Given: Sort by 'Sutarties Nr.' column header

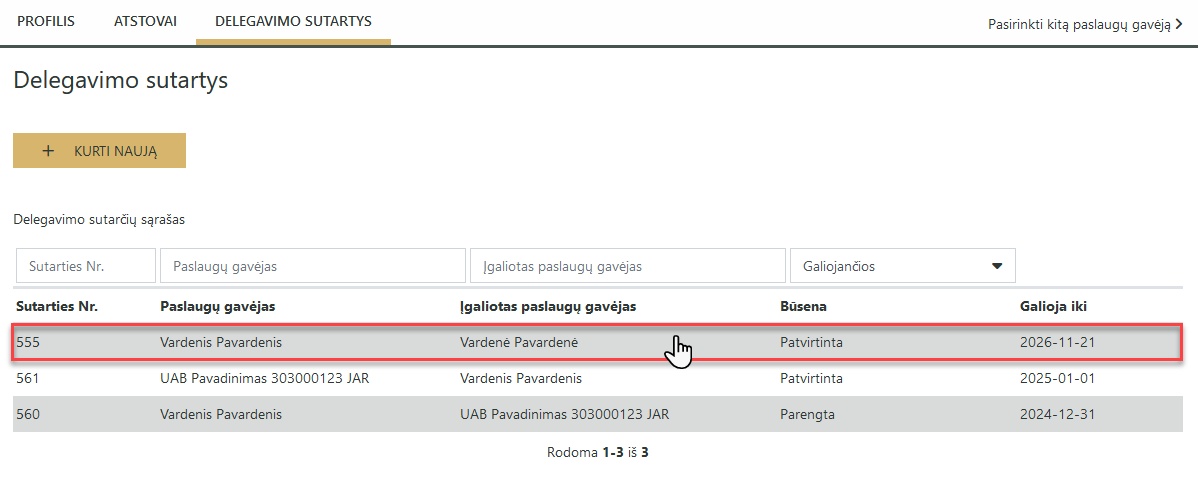Looking at the screenshot, I should click(56, 306).
